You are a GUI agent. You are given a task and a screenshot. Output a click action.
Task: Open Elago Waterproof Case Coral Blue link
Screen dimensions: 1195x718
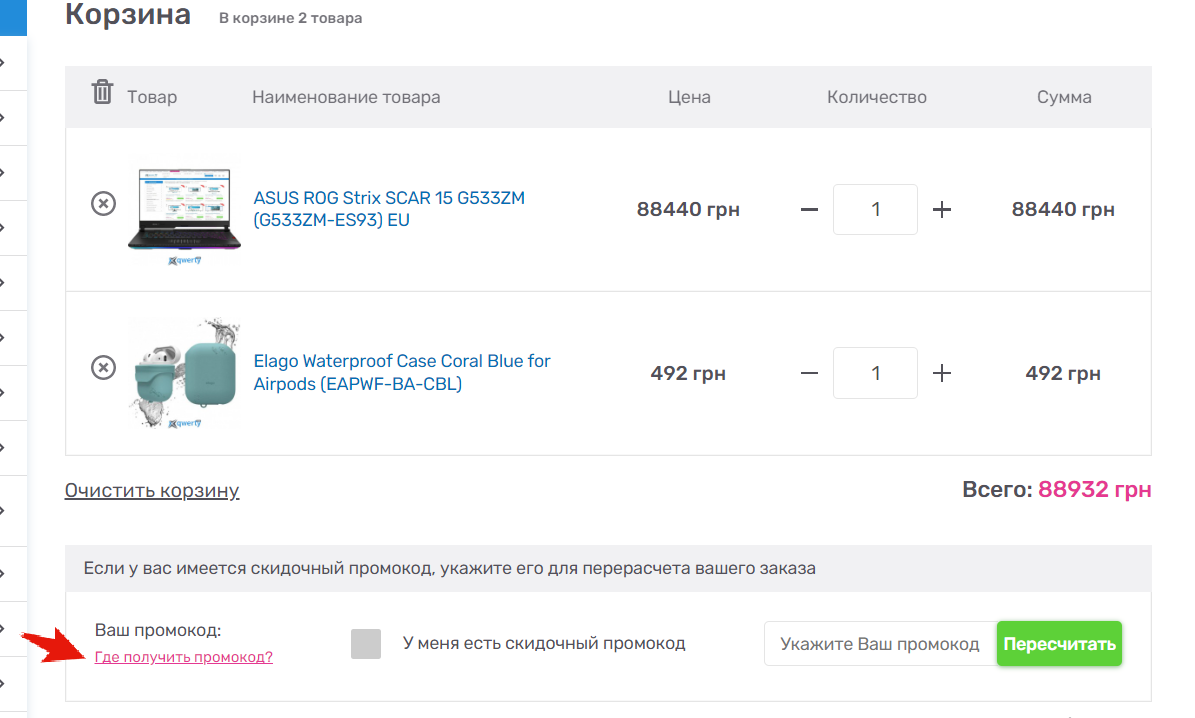pyautogui.click(x=402, y=372)
